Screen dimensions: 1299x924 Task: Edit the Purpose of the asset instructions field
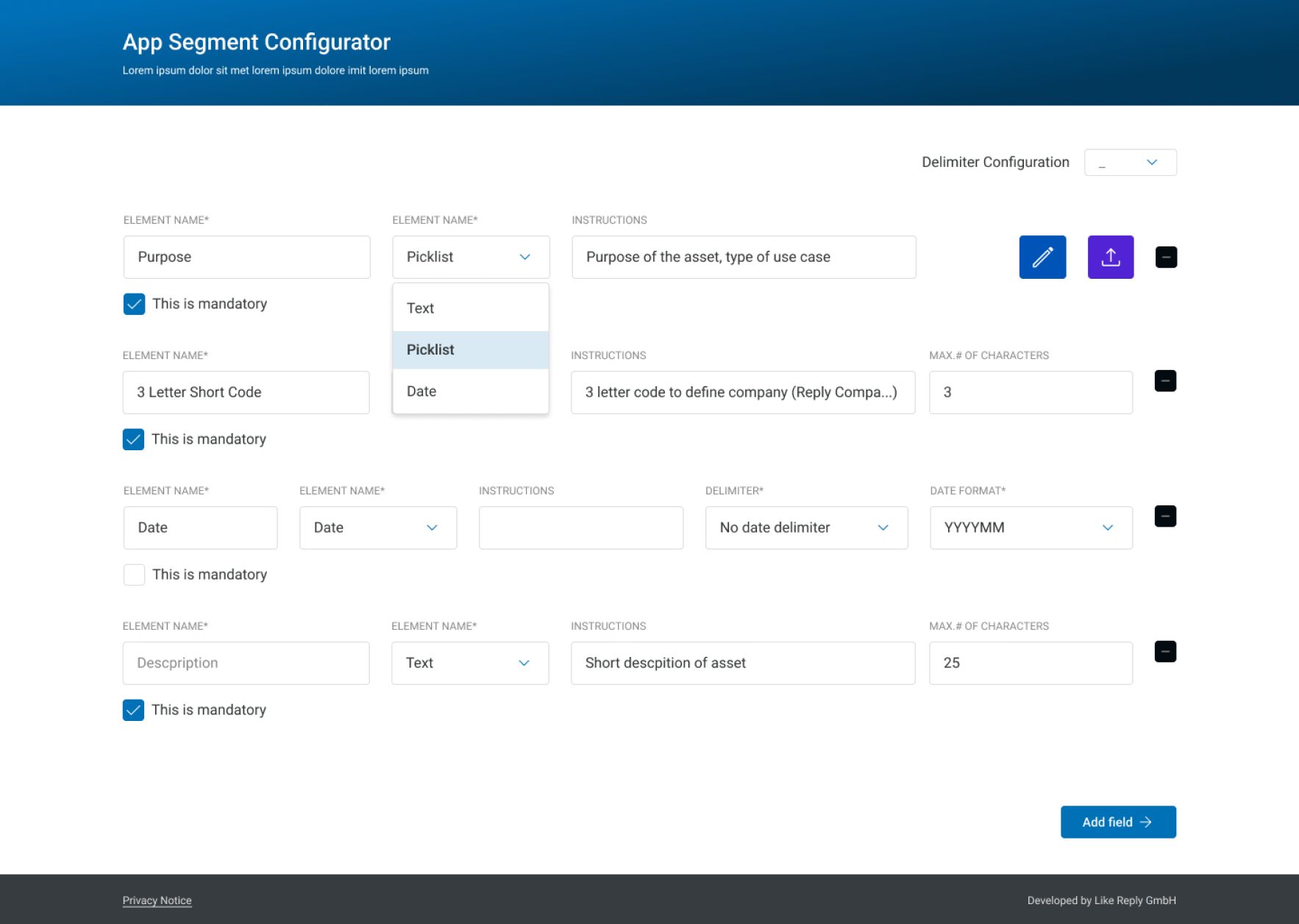click(744, 257)
